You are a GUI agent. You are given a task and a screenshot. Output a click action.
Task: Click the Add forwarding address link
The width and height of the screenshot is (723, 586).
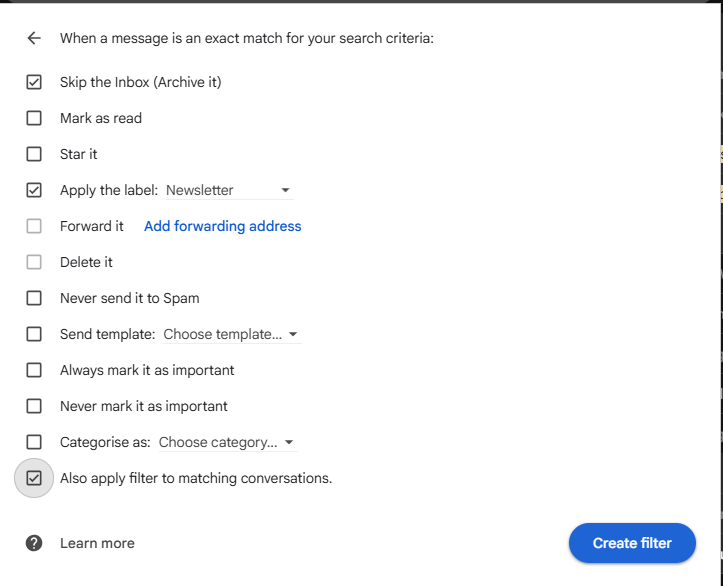click(x=222, y=226)
